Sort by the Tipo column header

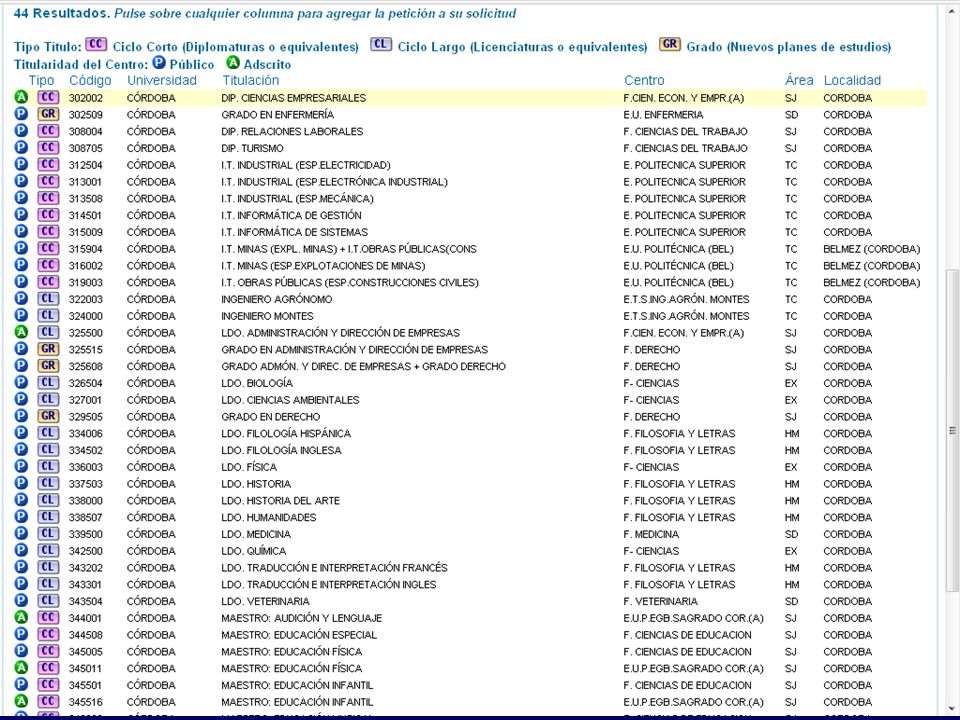(41, 80)
